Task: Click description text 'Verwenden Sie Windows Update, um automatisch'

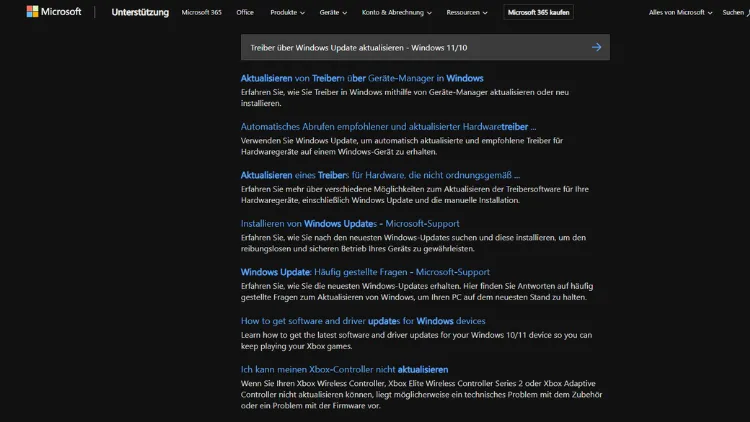Action: pos(402,146)
